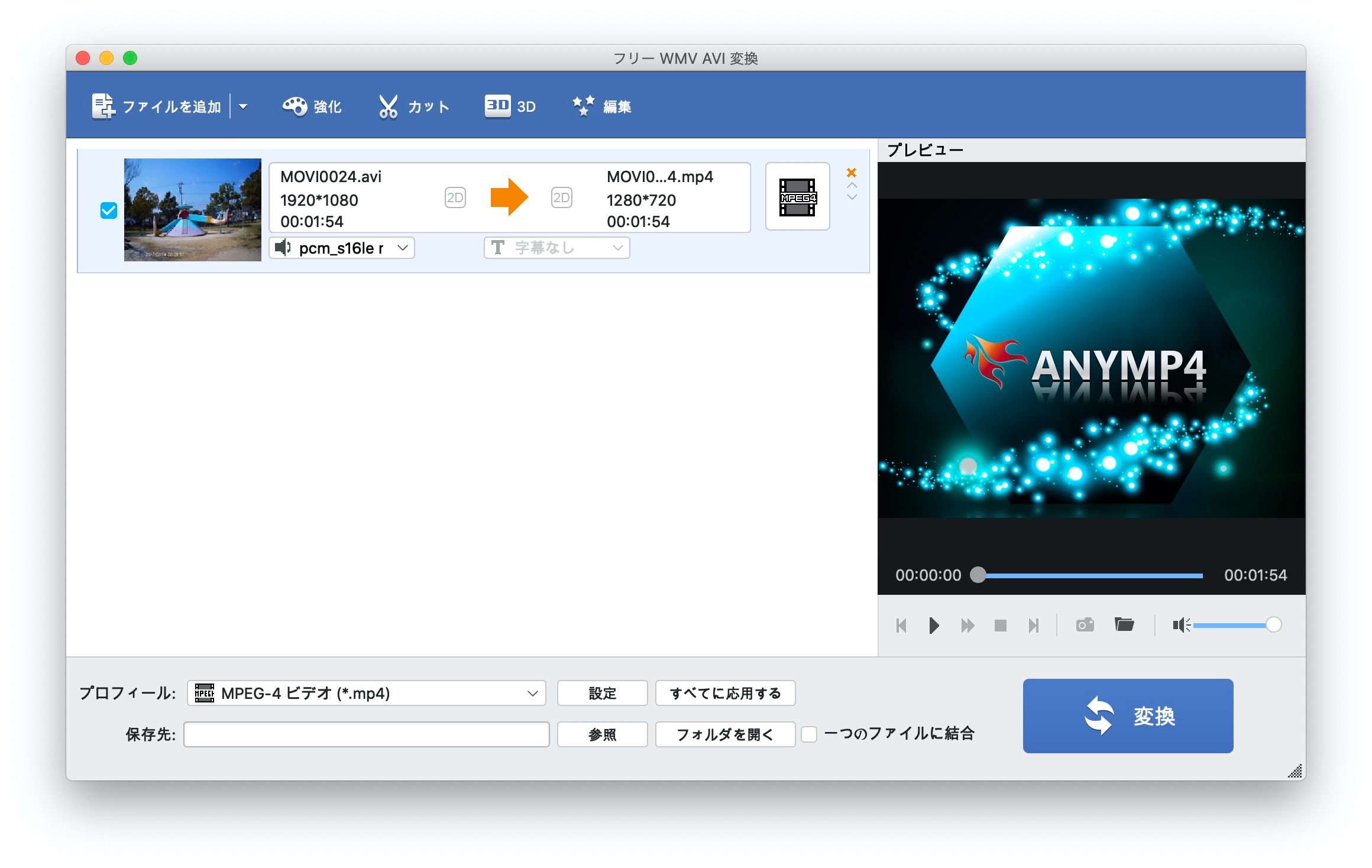The height and width of the screenshot is (868, 1372).
Task: Remove MOVI0024.avi with the orange X
Action: [852, 173]
